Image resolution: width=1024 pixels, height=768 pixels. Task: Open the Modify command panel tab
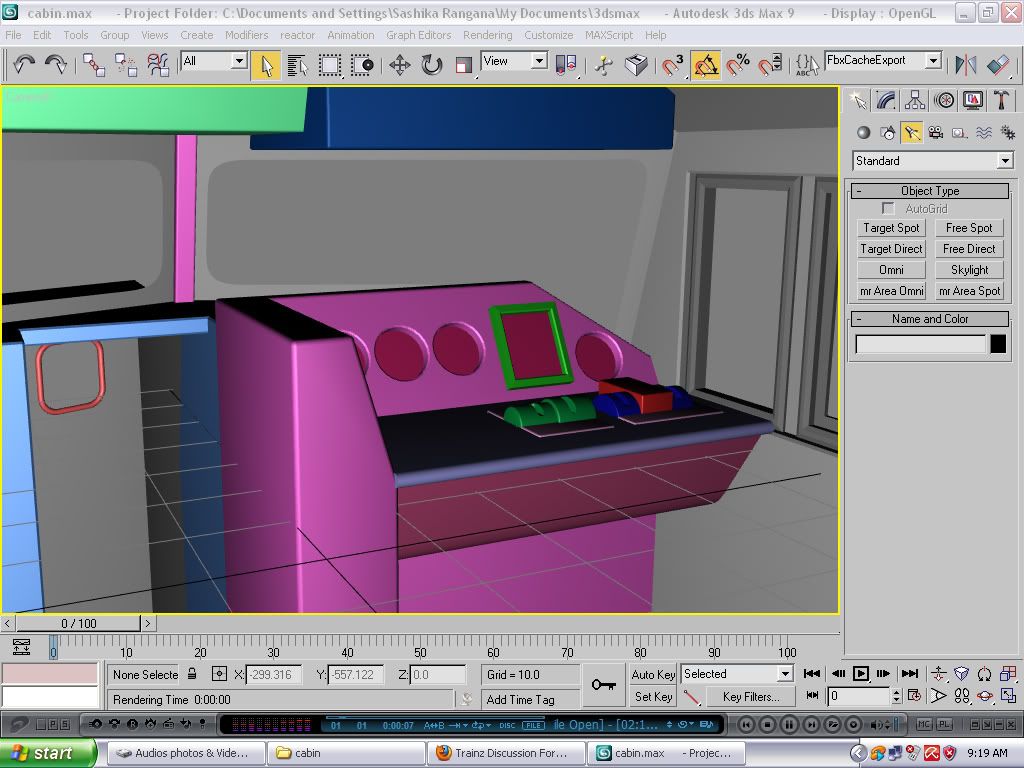click(x=886, y=100)
